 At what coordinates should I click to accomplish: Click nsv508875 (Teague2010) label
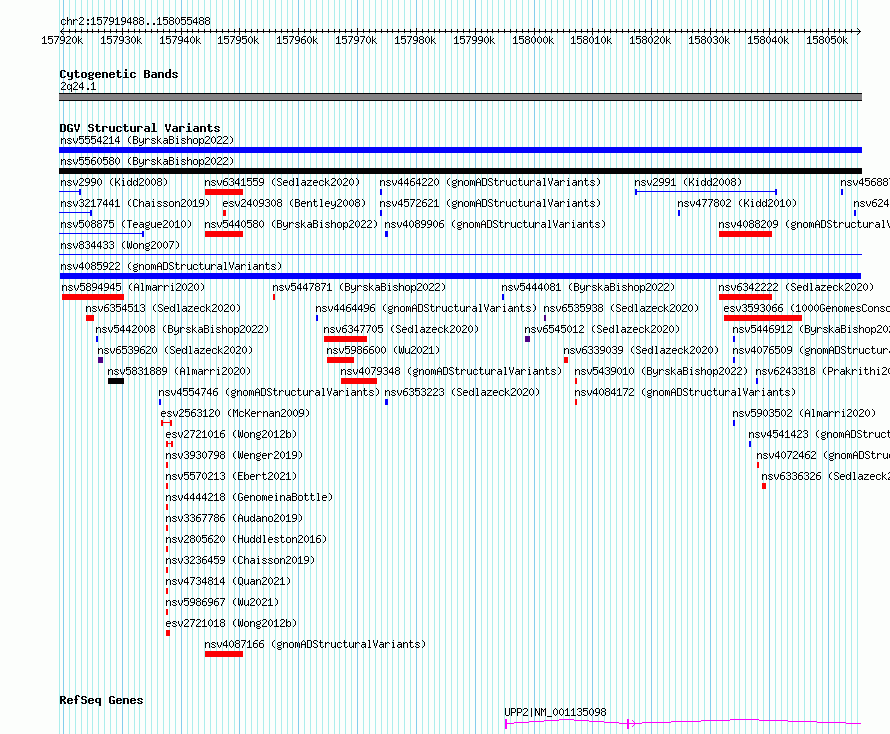(x=126, y=224)
